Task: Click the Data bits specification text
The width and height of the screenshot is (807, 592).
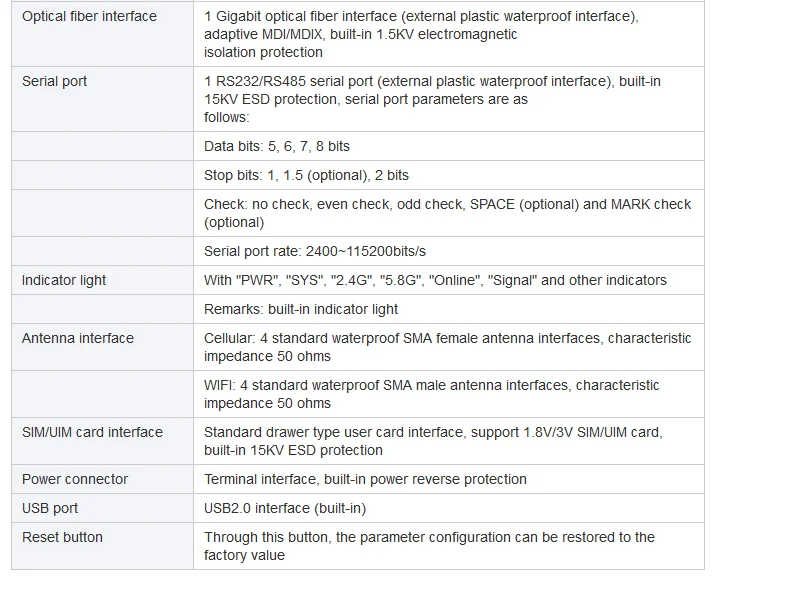Action: tap(276, 146)
